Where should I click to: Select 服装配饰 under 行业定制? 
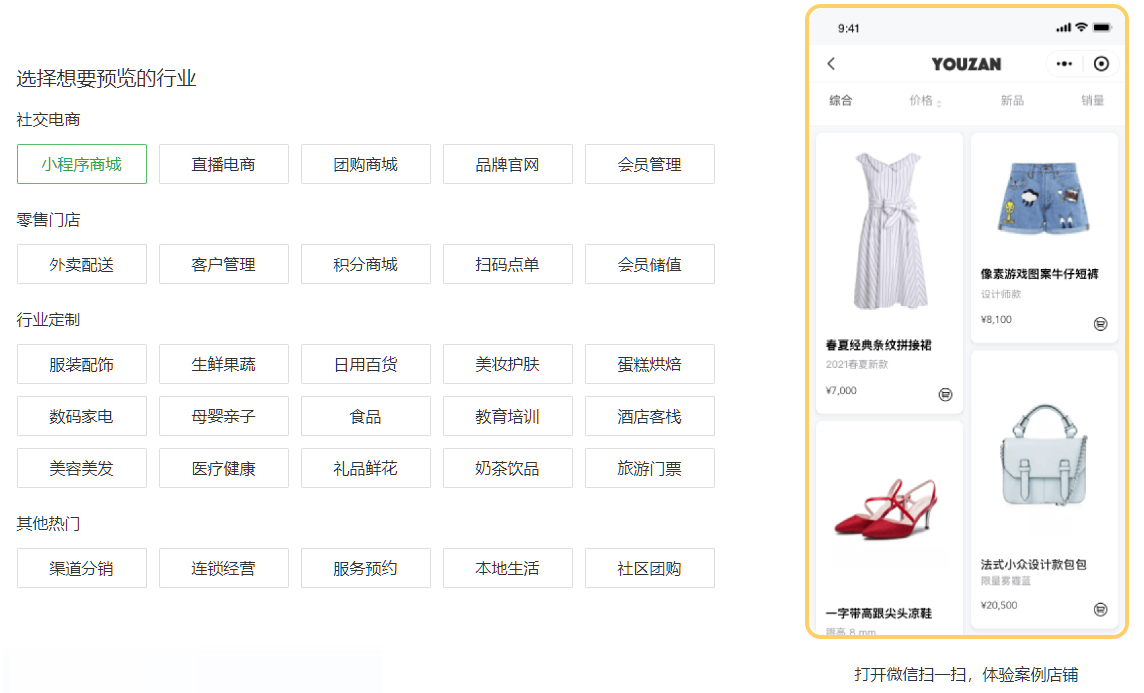pos(82,364)
